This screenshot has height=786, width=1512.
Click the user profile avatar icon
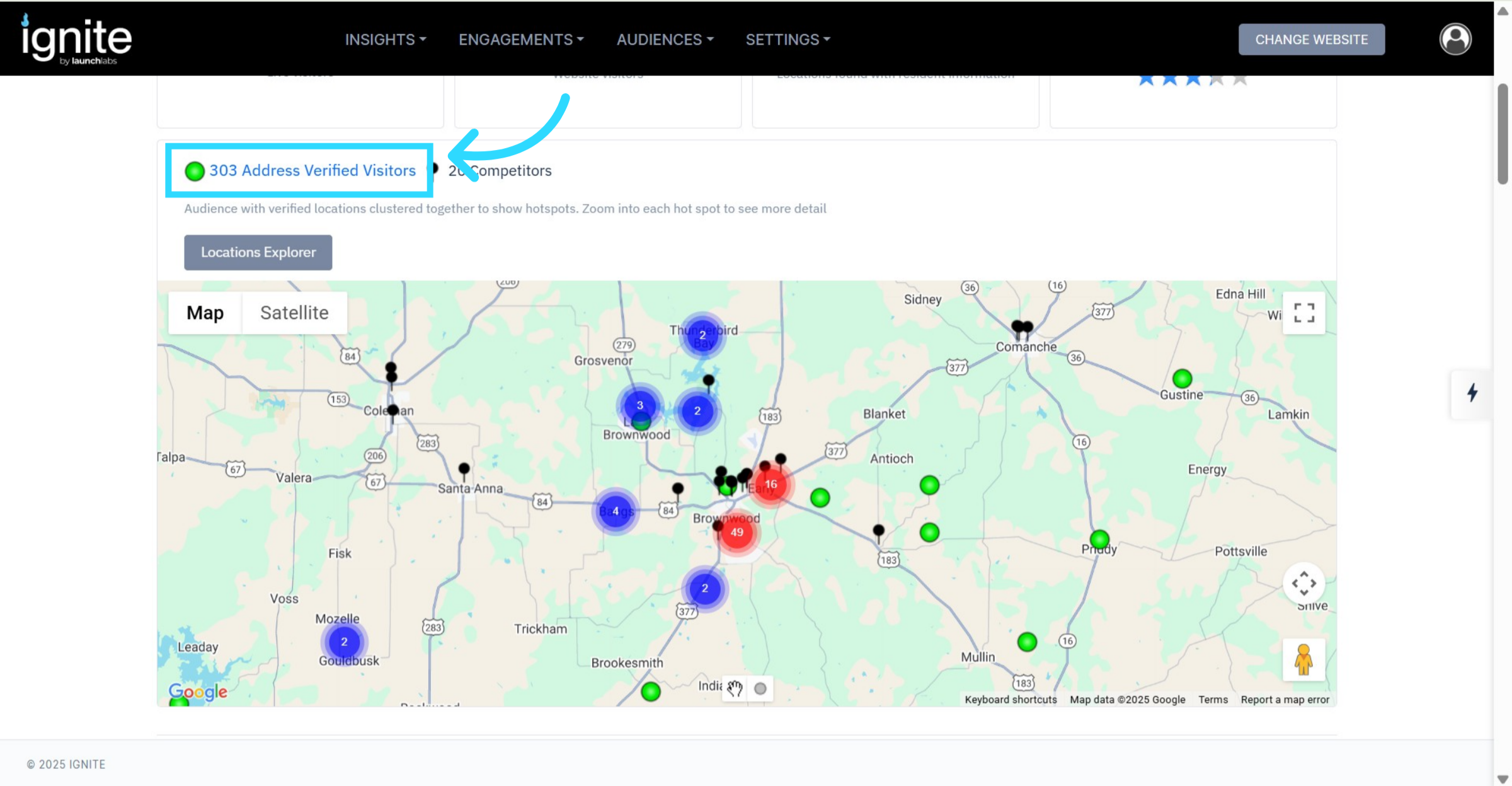pos(1455,39)
